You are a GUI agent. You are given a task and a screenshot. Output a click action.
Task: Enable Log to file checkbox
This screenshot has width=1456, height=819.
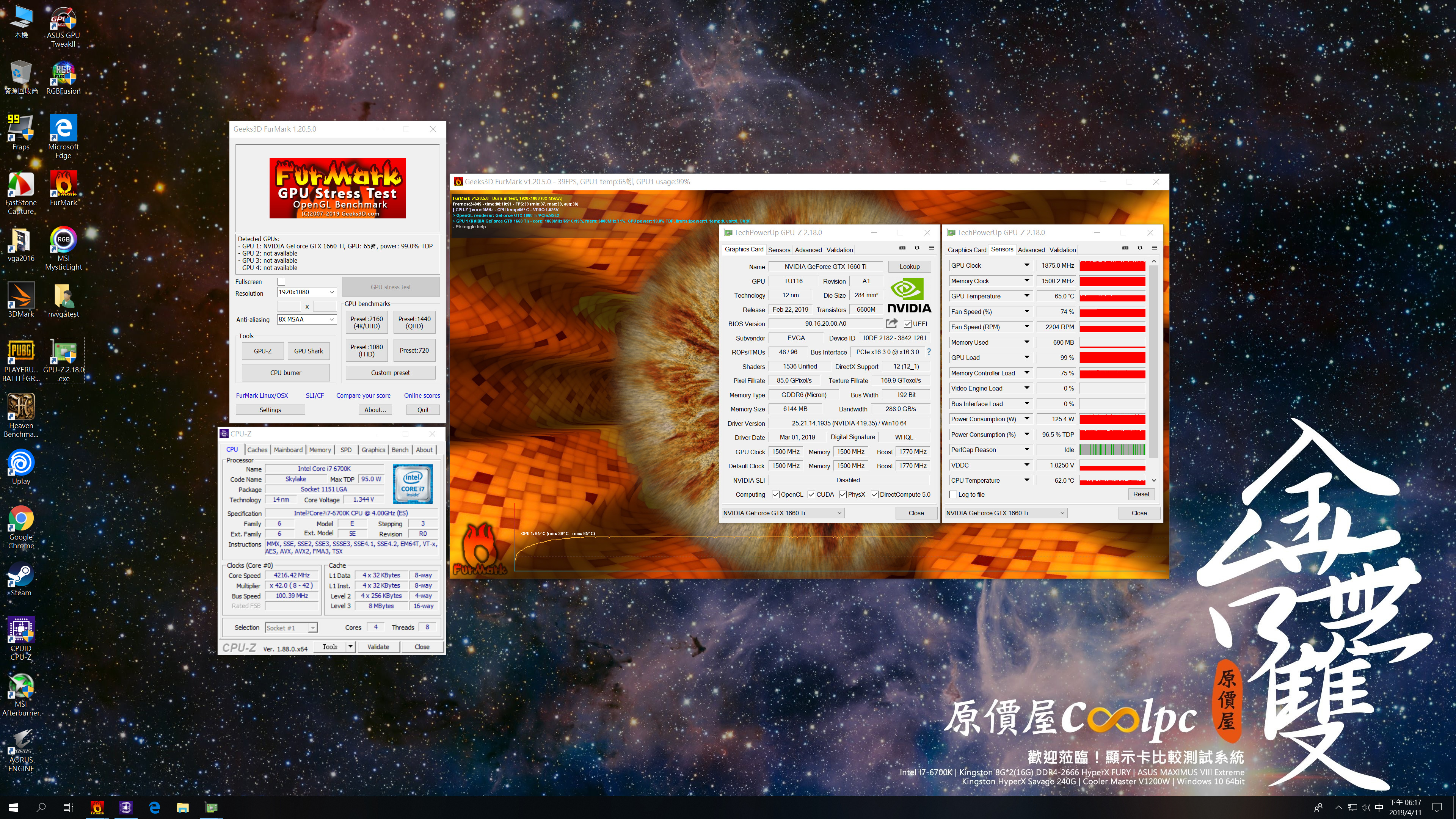(x=954, y=494)
